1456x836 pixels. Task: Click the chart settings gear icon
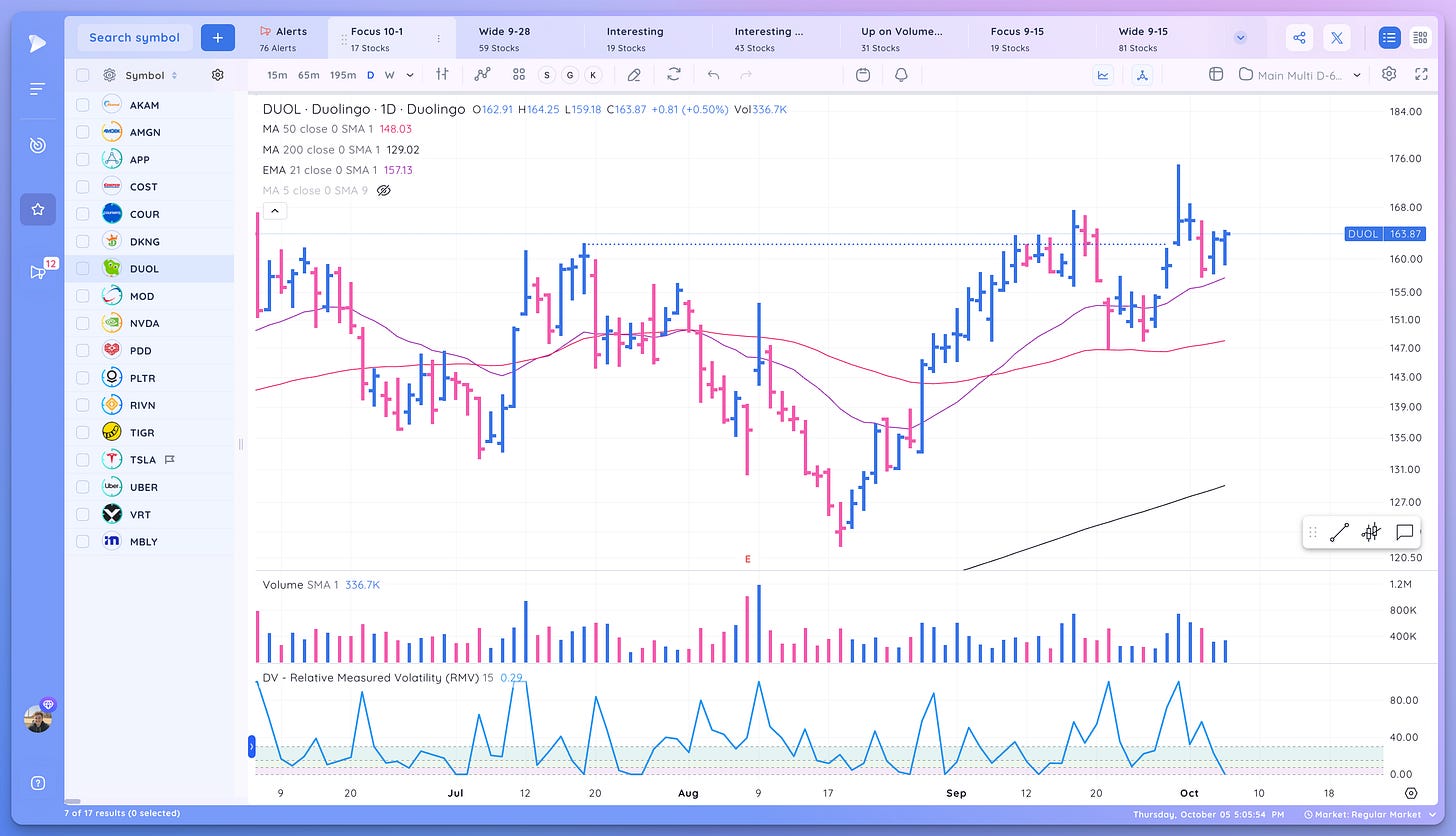[x=1389, y=74]
